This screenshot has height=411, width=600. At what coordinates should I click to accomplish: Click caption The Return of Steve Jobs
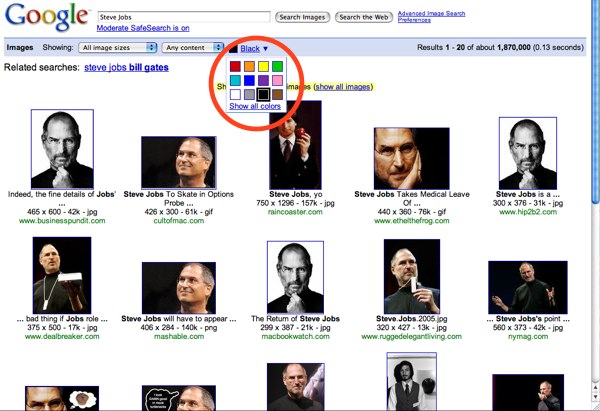pos(295,318)
